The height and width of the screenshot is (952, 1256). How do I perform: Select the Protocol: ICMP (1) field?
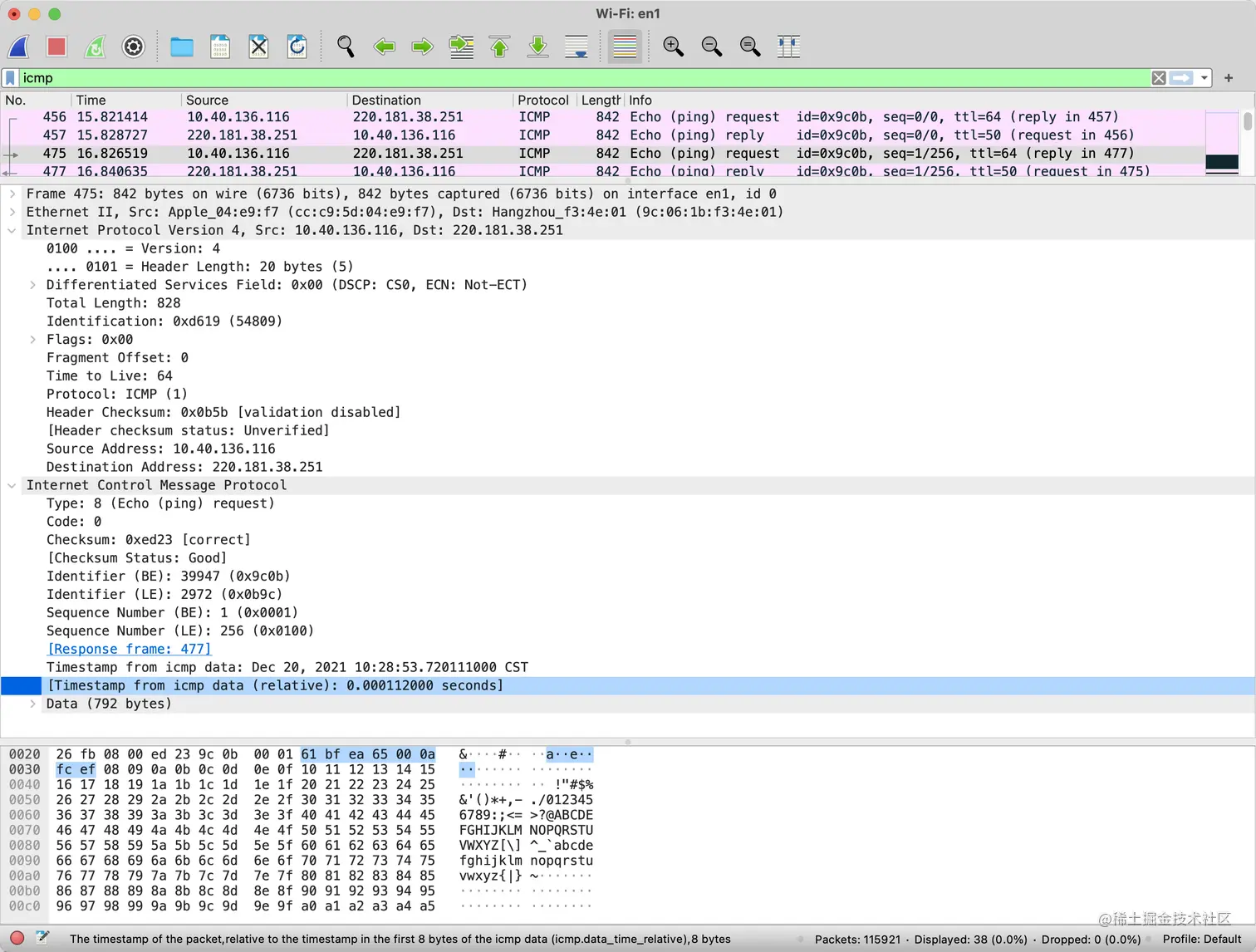coord(117,395)
